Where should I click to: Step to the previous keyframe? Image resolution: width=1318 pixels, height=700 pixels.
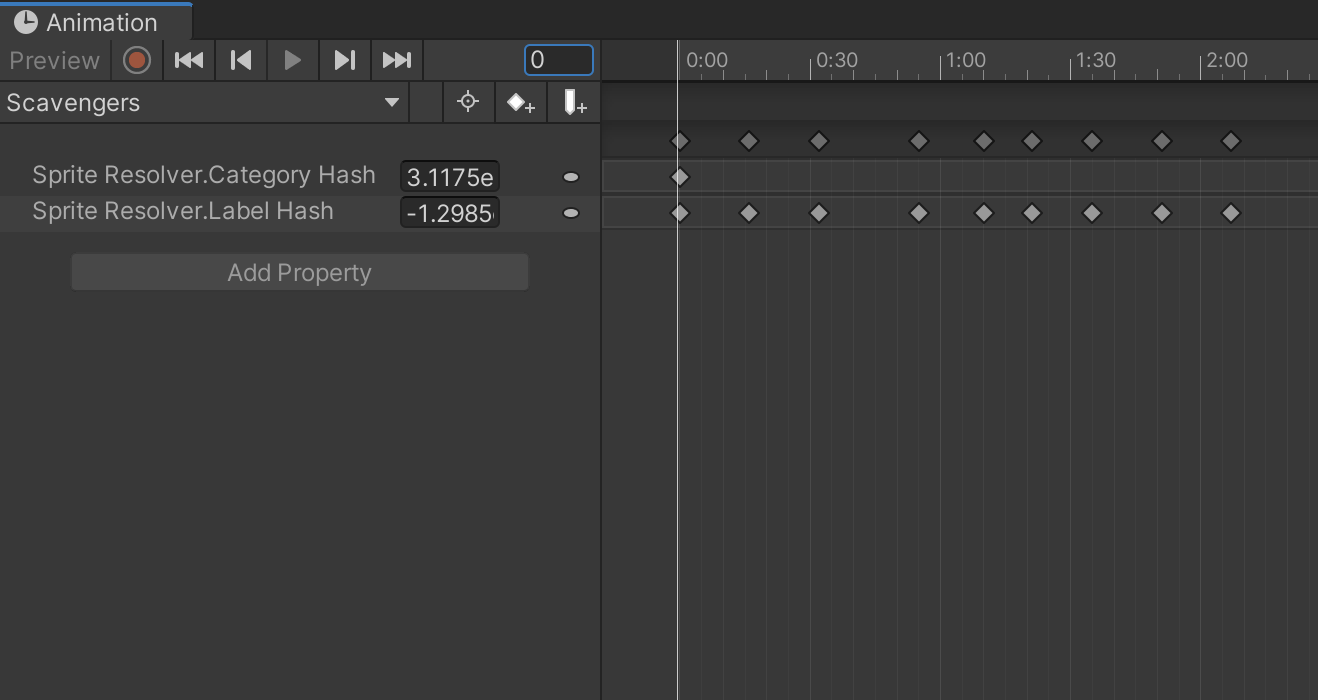tap(241, 60)
